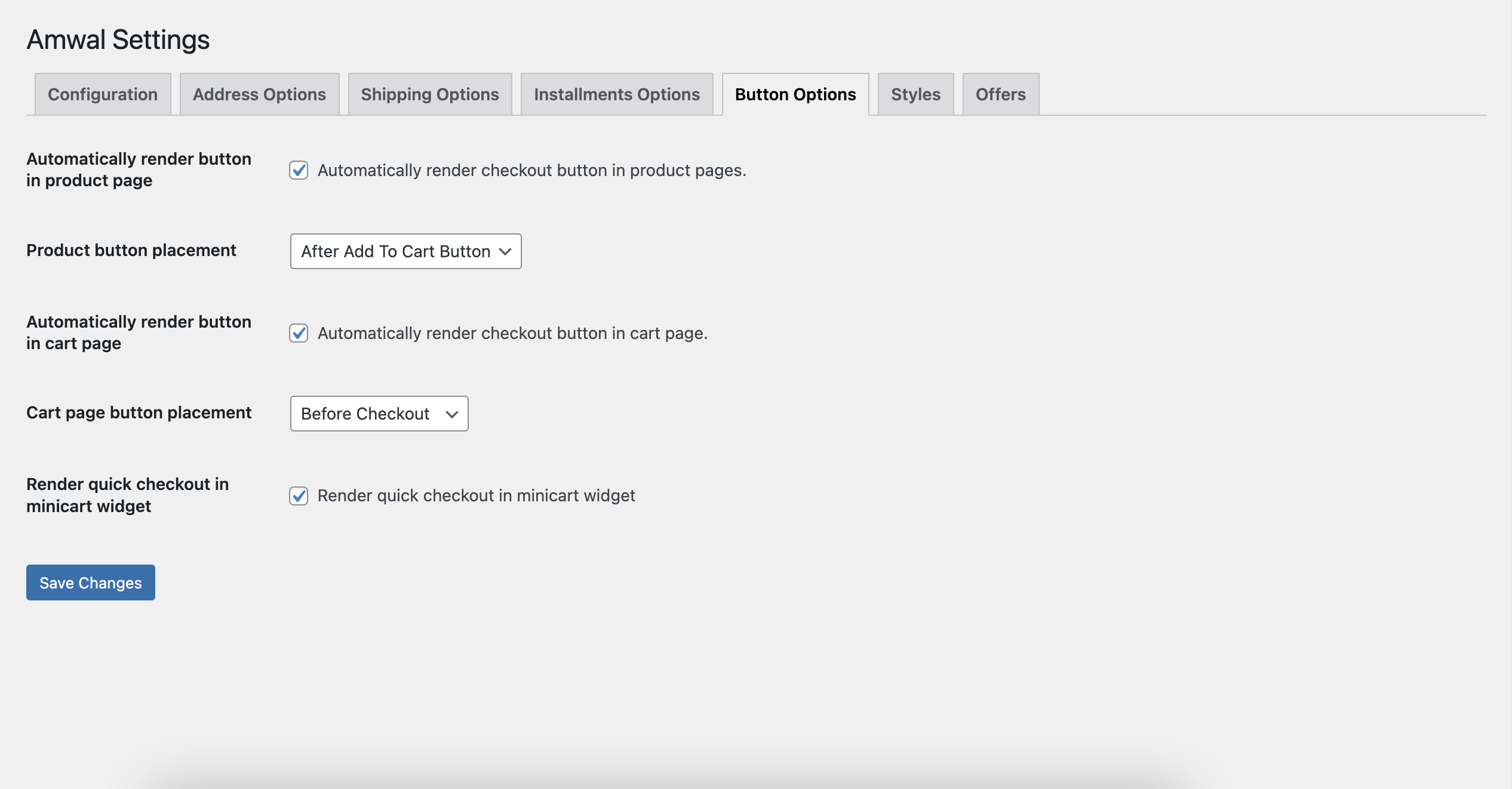The width and height of the screenshot is (1512, 789).
Task: Toggle auto render checkout button in cart page
Action: click(x=299, y=333)
